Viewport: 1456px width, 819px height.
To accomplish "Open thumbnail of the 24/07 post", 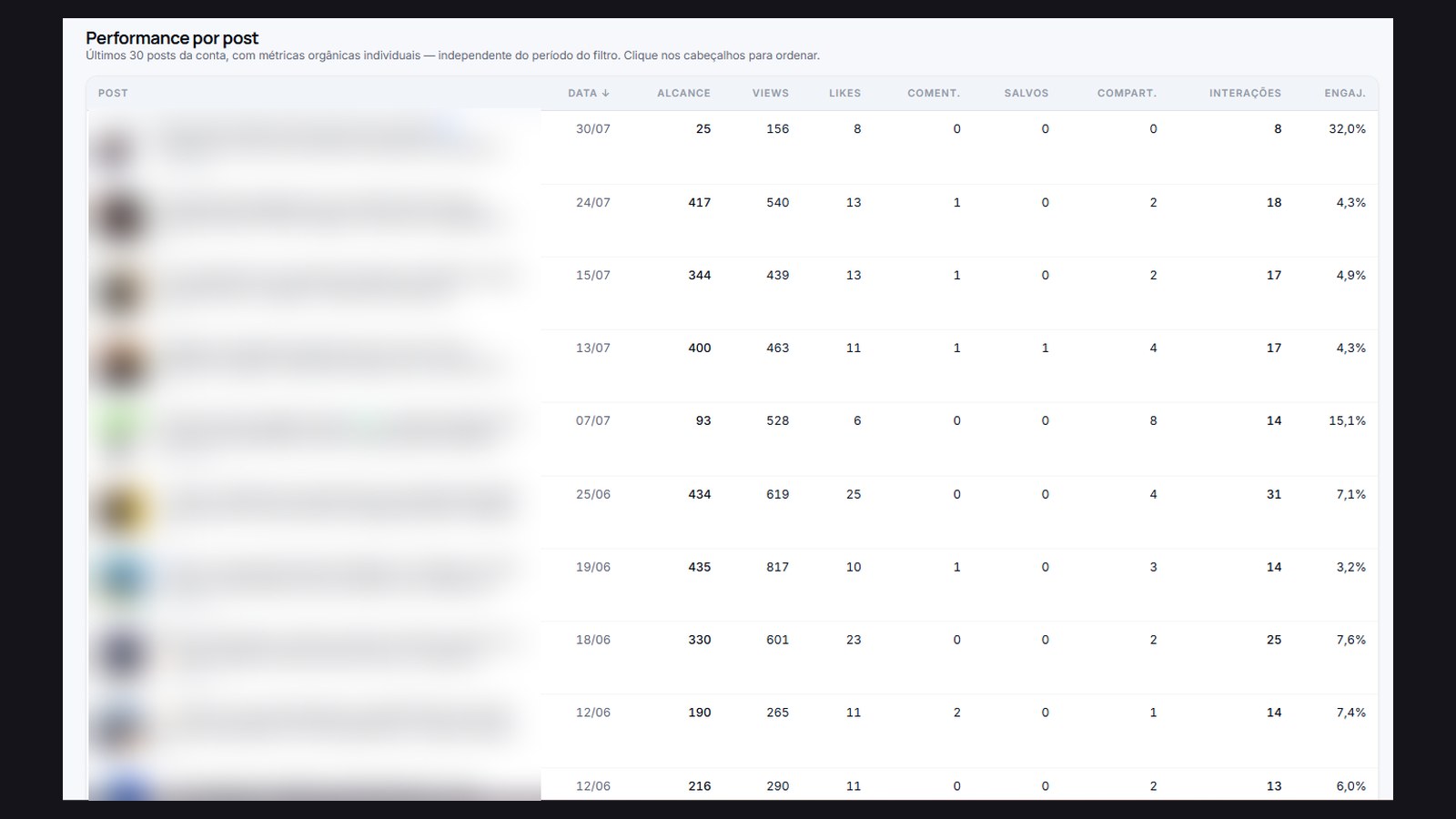I will pos(120,219).
